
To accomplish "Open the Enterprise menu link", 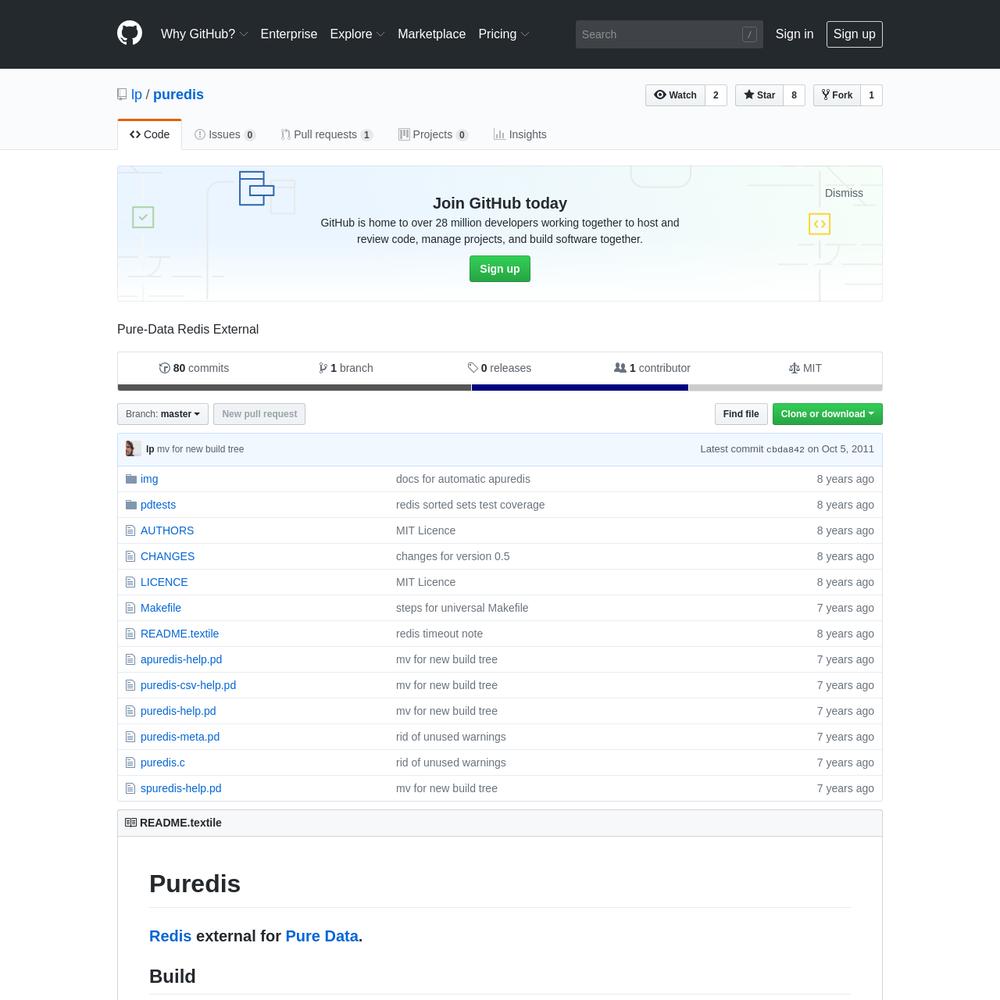I will (x=289, y=34).
